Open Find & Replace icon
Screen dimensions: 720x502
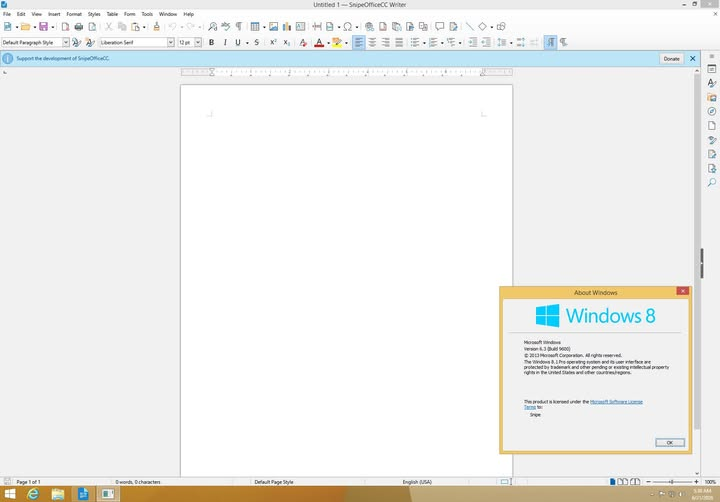coord(212,27)
